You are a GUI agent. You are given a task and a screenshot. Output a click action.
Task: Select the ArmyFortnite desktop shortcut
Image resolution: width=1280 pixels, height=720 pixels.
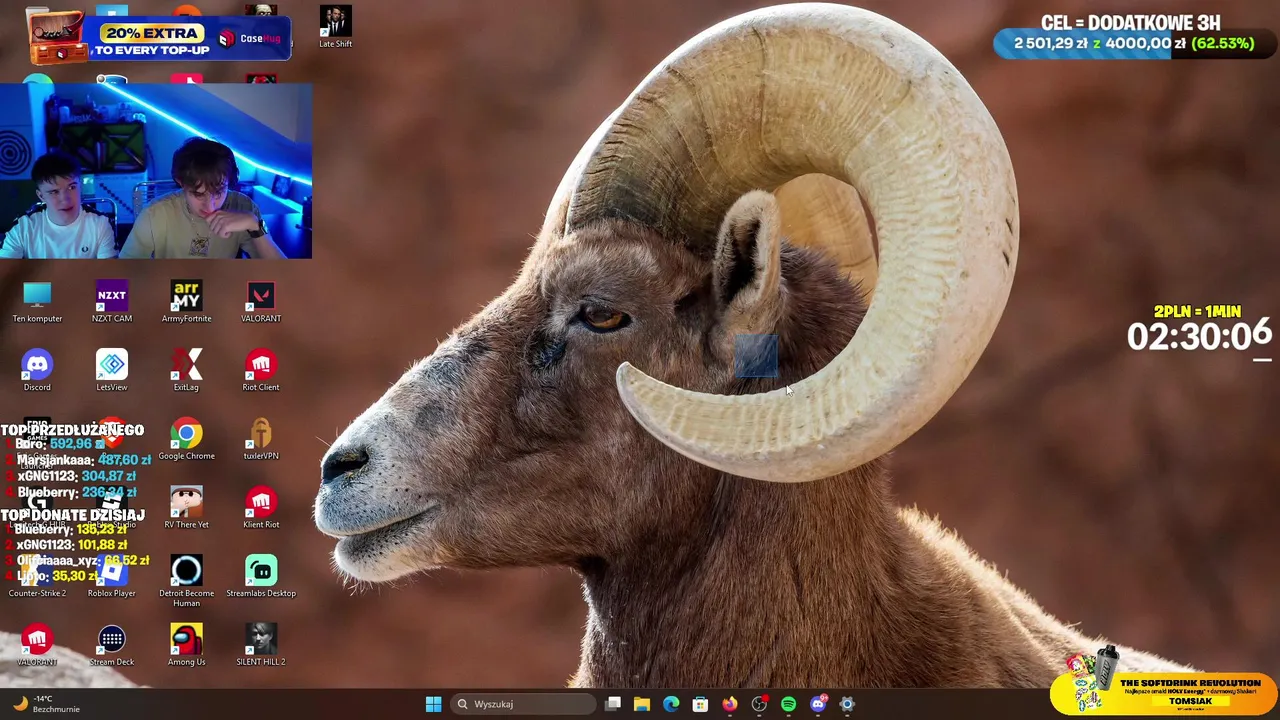tap(186, 302)
